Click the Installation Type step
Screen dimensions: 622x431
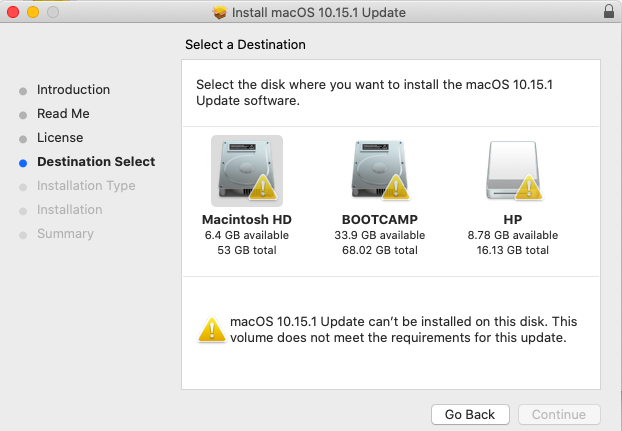[86, 186]
